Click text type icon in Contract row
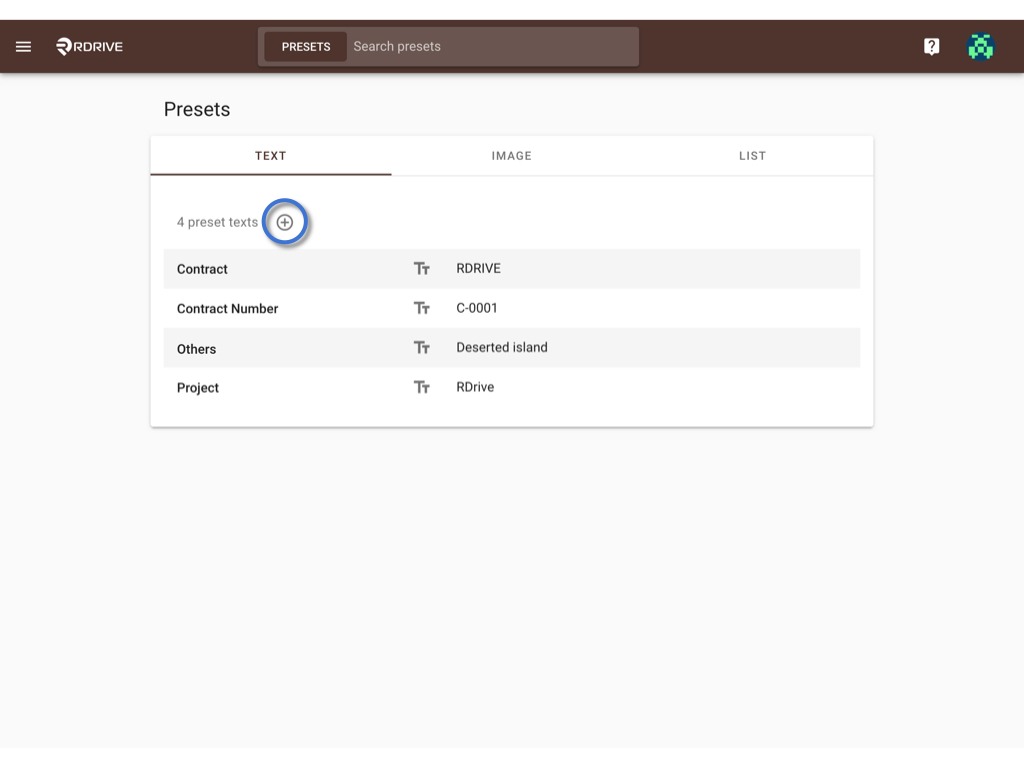The width and height of the screenshot is (1024, 768). point(422,268)
